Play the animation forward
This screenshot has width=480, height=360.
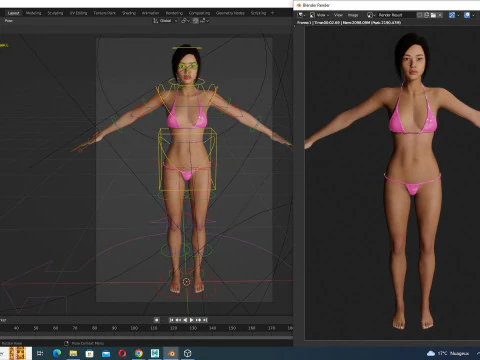[x=192, y=320]
